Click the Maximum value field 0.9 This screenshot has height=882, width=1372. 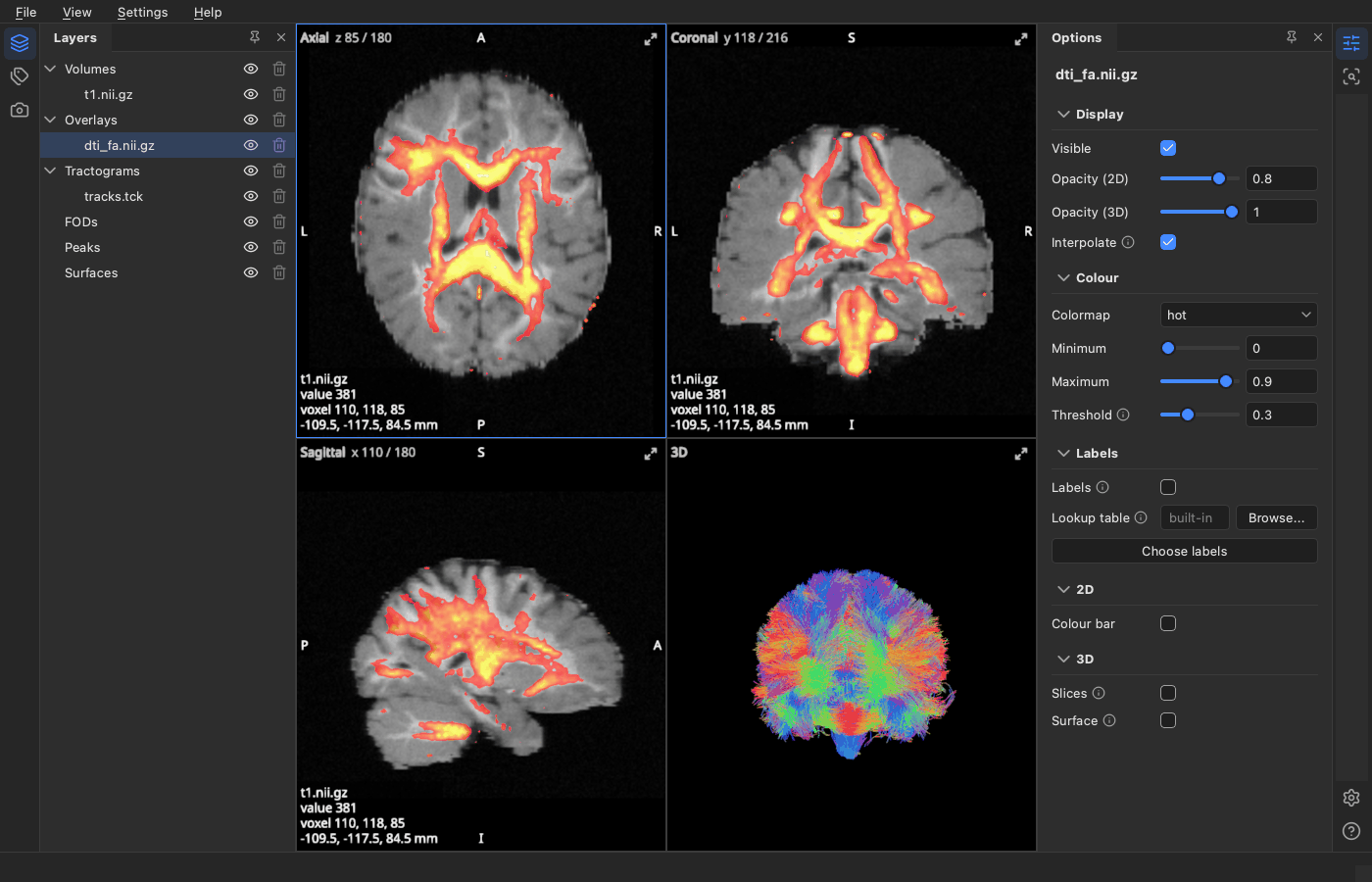pos(1282,381)
